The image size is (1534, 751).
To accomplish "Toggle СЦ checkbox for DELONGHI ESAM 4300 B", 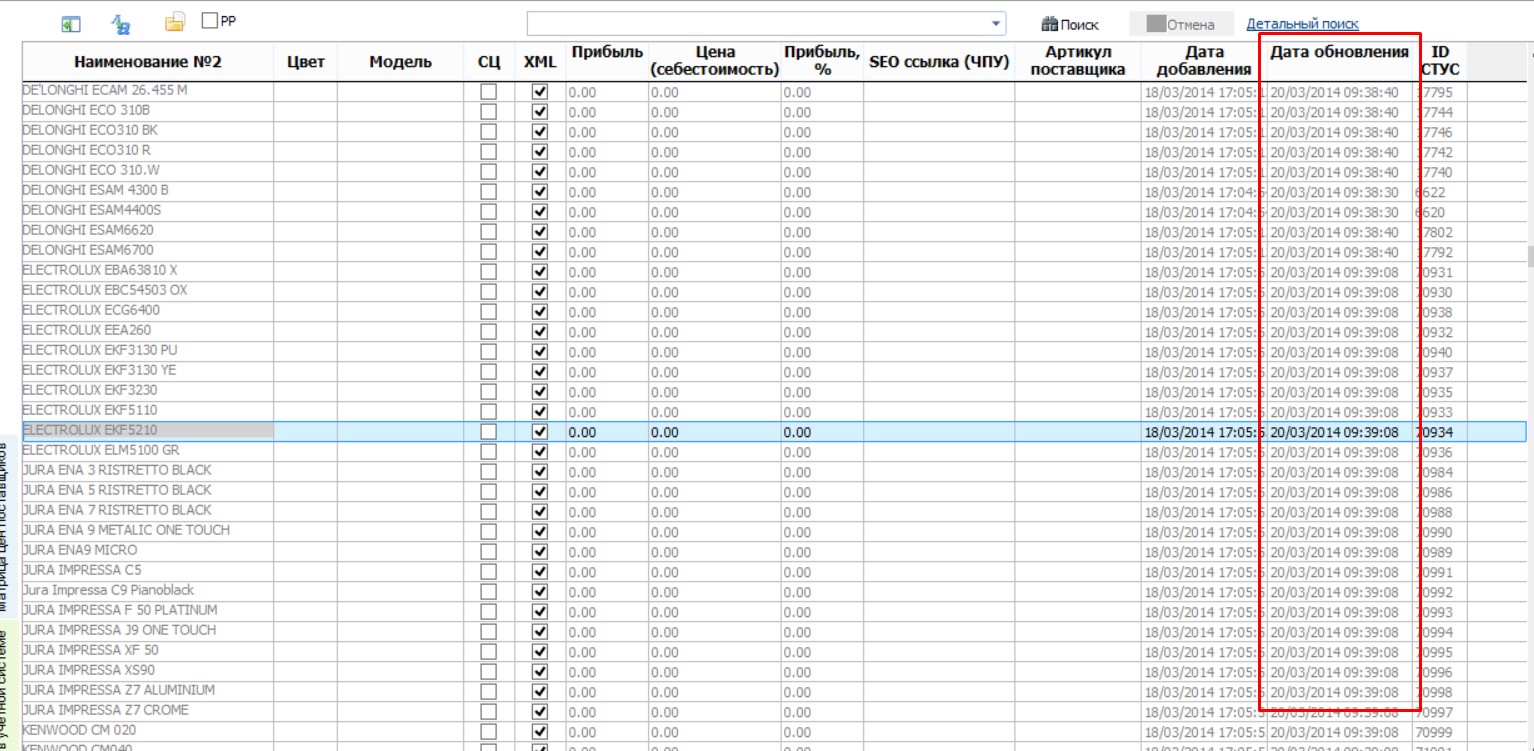I will pos(488,192).
